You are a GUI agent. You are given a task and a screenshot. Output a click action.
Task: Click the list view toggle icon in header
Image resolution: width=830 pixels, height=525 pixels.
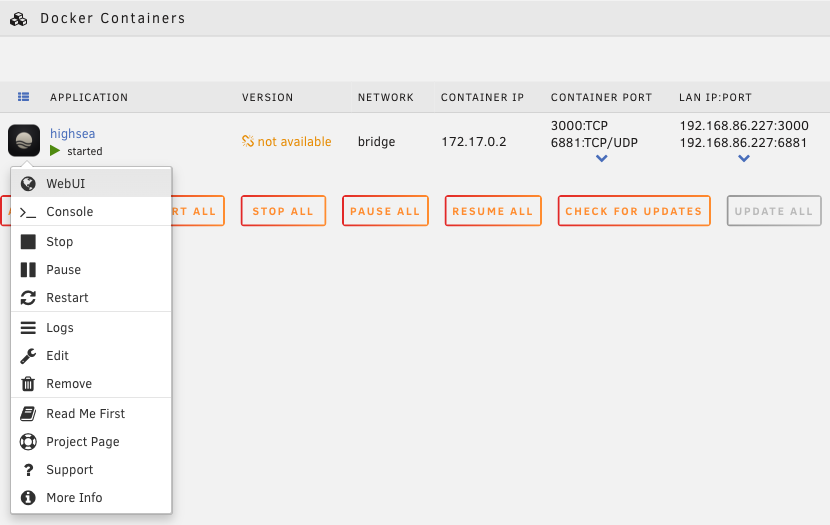point(23,97)
